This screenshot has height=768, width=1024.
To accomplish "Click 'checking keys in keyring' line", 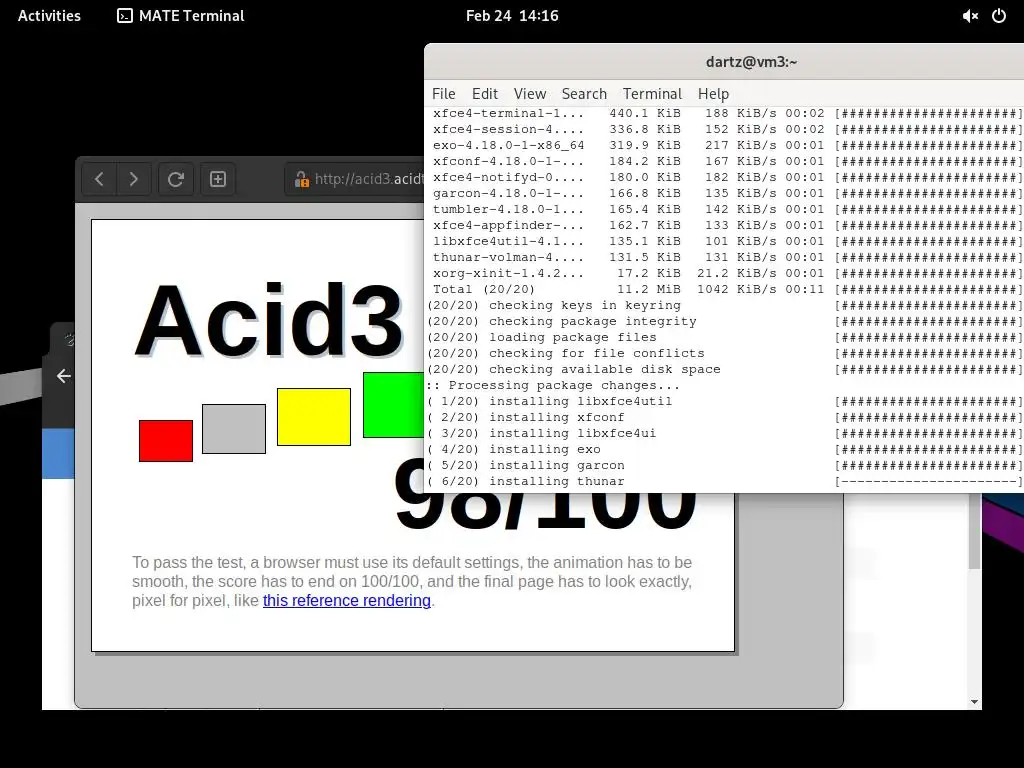I will click(x=724, y=306).
